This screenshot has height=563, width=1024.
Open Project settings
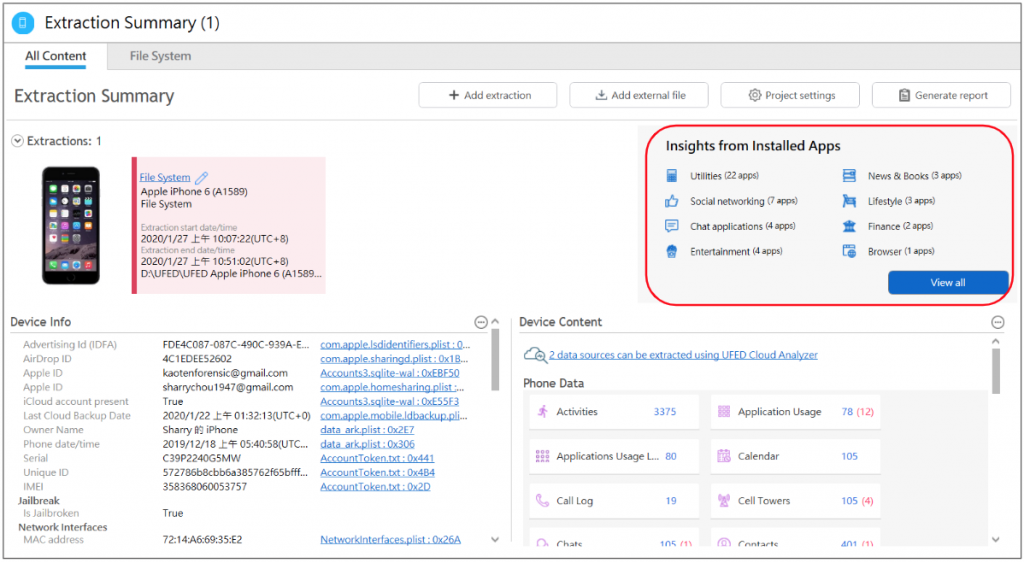click(790, 95)
